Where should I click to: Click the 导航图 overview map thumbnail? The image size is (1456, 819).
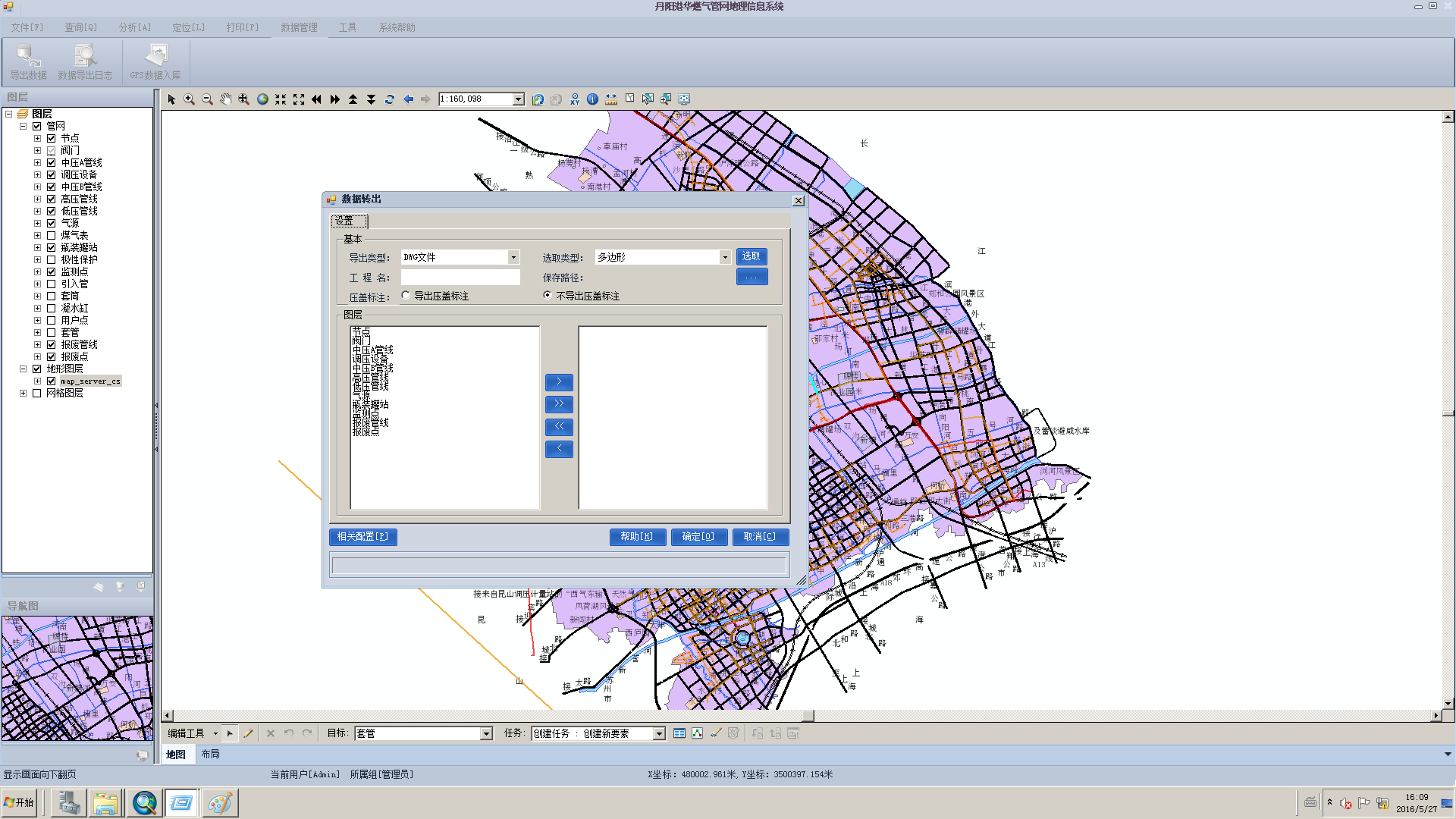click(77, 678)
